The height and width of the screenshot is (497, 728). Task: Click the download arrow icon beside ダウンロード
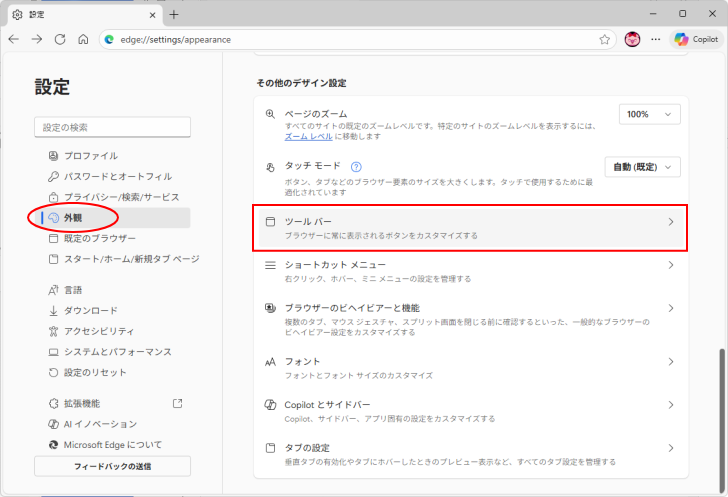click(53, 311)
